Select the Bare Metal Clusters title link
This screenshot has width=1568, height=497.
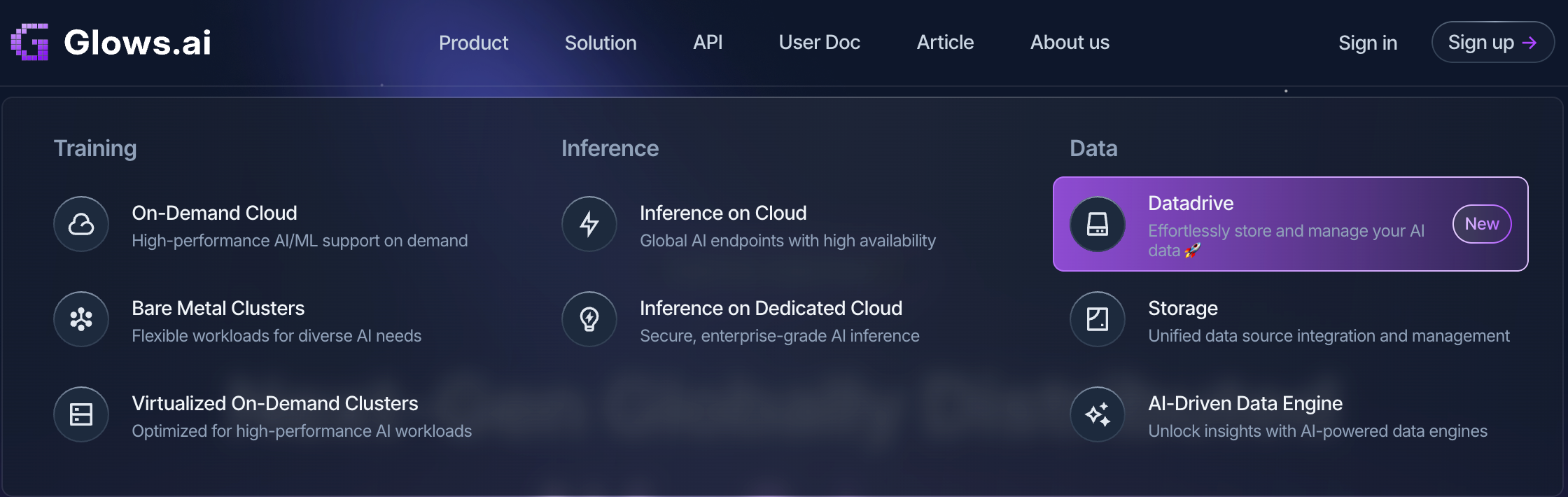(x=218, y=309)
